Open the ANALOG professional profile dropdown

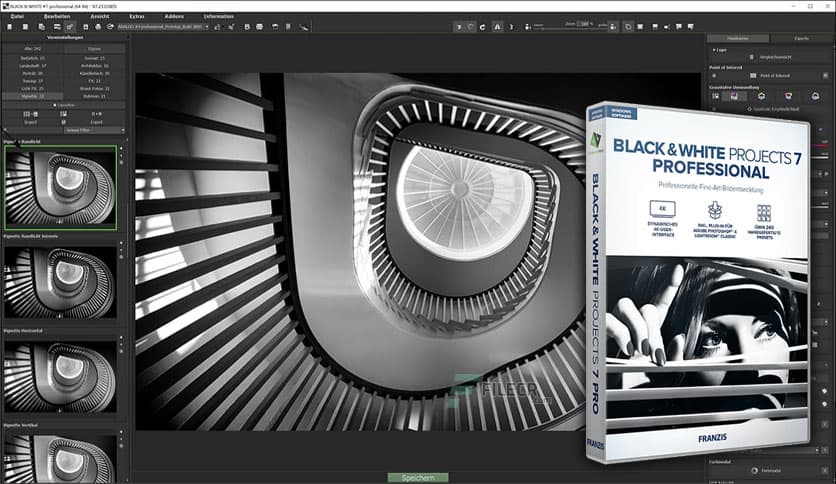[163, 27]
